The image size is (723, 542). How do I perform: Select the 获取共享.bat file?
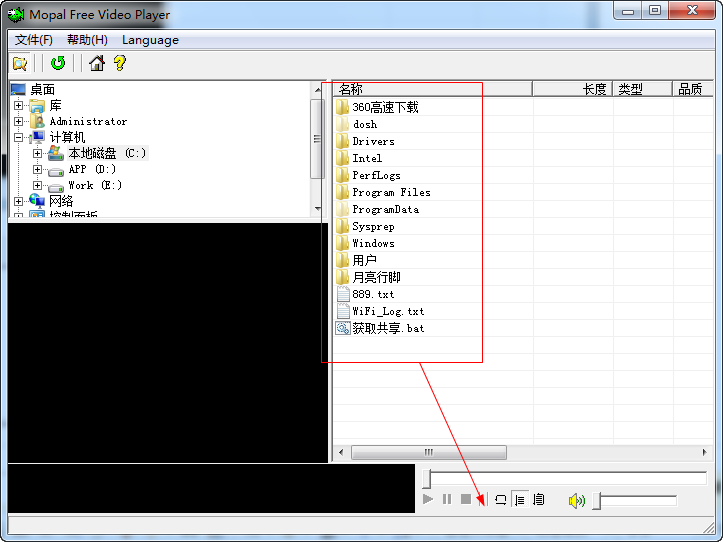click(x=388, y=328)
